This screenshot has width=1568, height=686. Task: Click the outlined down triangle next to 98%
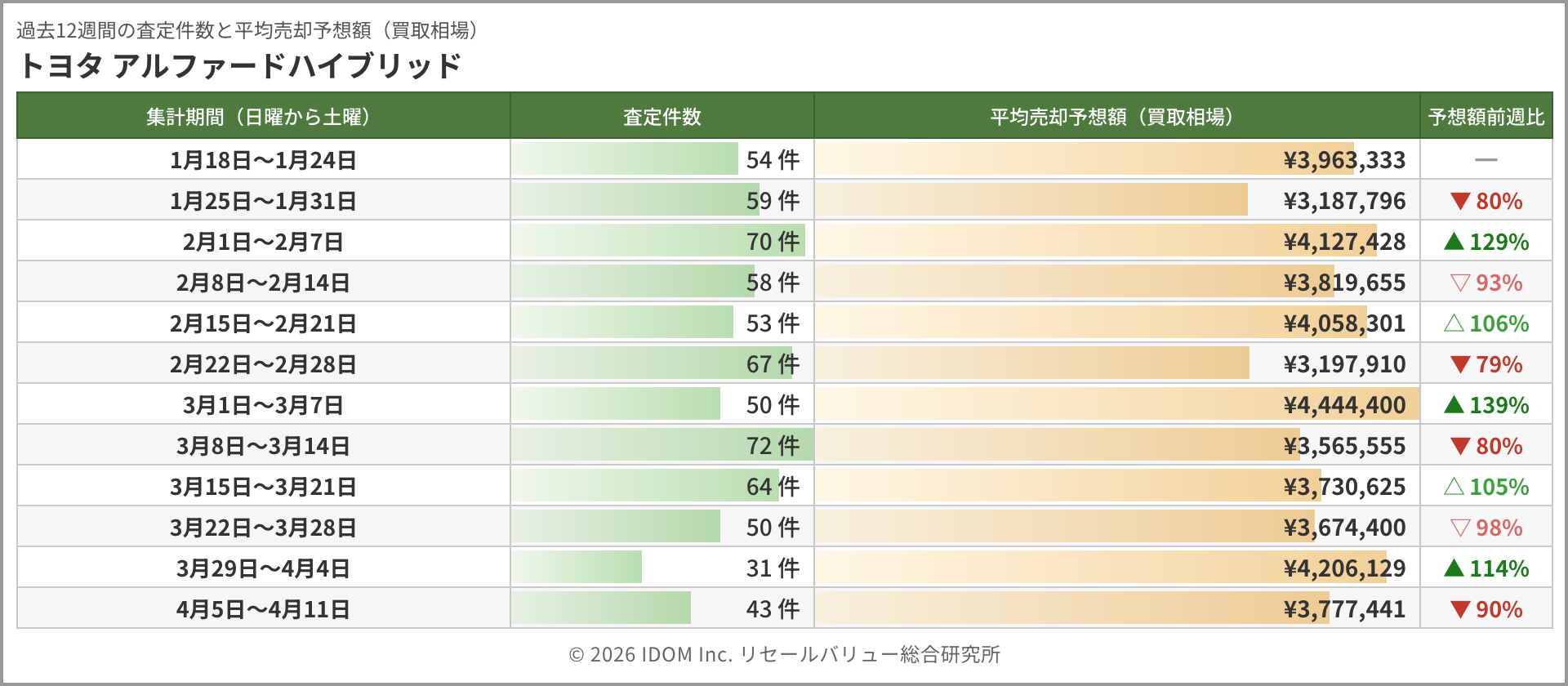pyautogui.click(x=1460, y=528)
